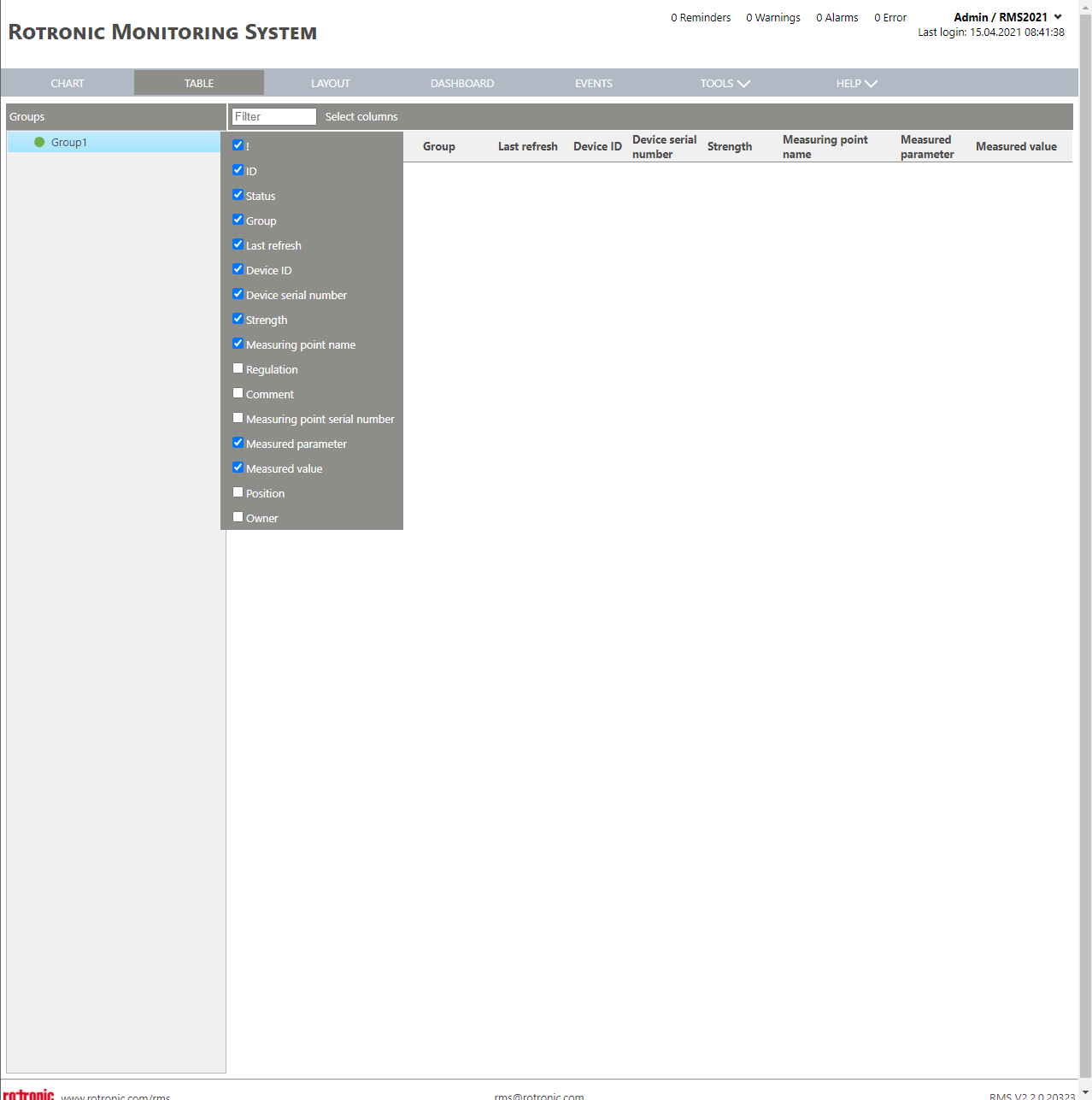Click the page vertical scrollbar
The height and width of the screenshot is (1100, 1092).
click(x=1085, y=547)
